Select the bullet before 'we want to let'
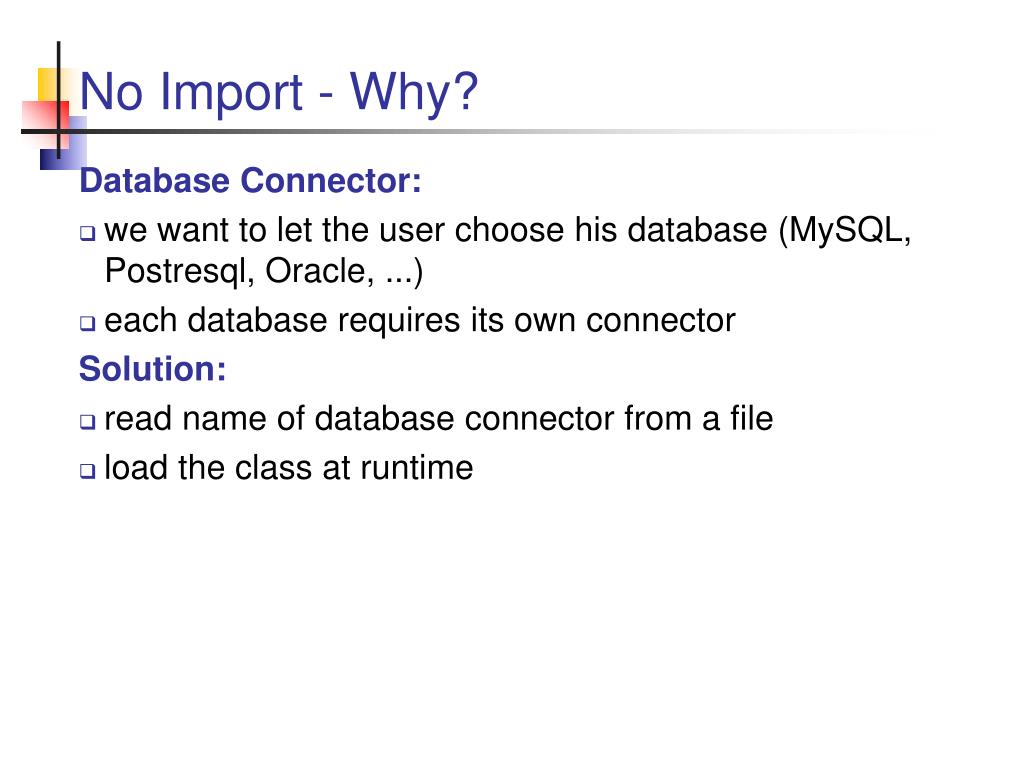 click(88, 232)
